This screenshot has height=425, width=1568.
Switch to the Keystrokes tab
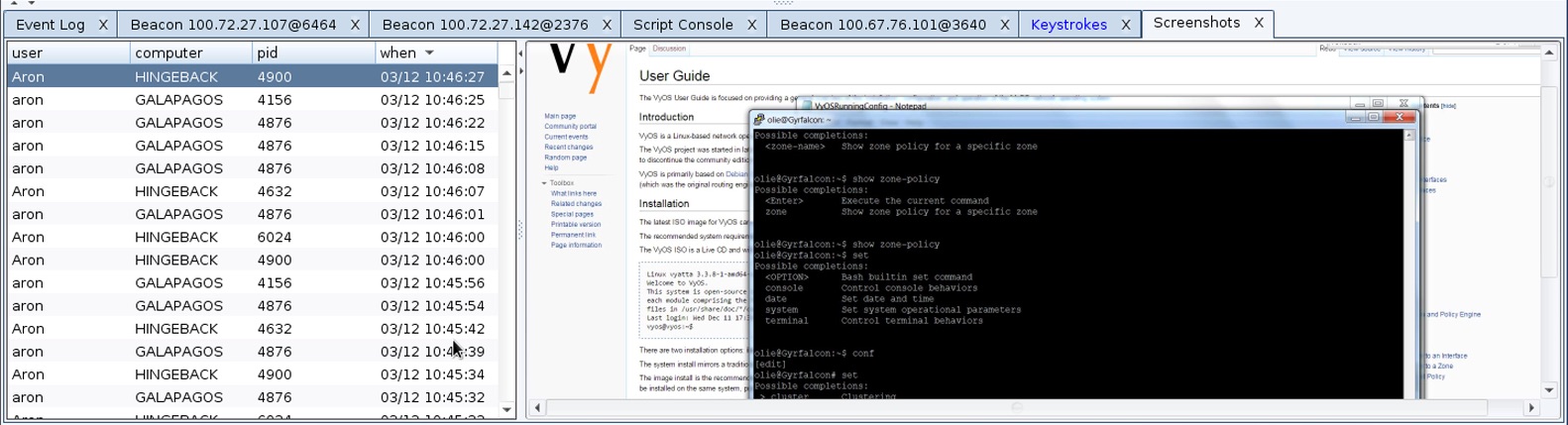tap(1068, 25)
